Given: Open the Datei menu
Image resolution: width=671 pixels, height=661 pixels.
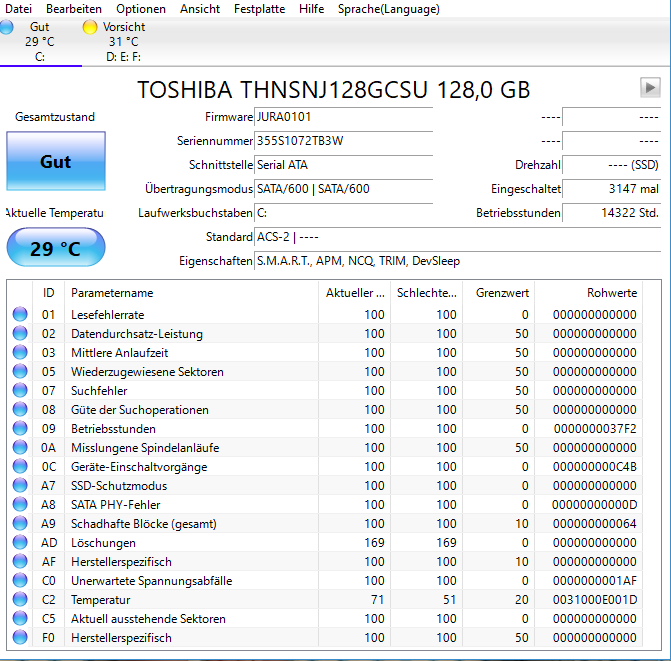Looking at the screenshot, I should [18, 9].
